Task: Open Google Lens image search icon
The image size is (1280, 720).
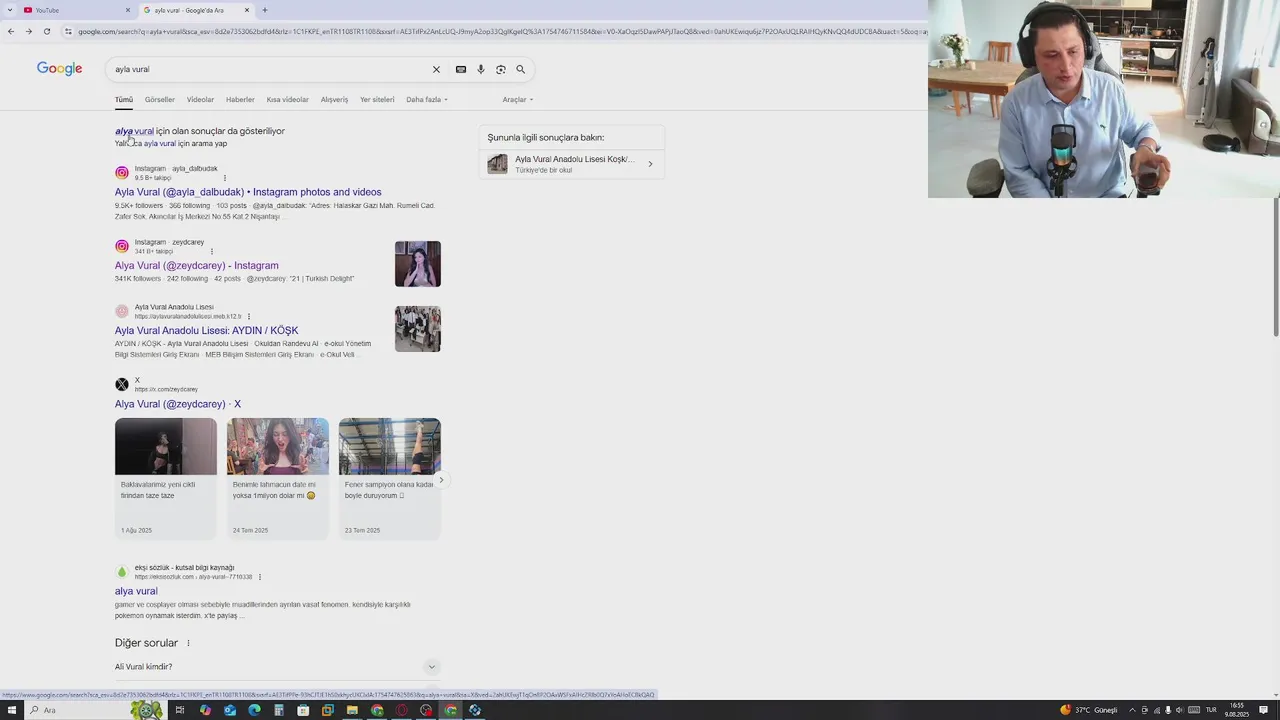Action: coord(501,69)
